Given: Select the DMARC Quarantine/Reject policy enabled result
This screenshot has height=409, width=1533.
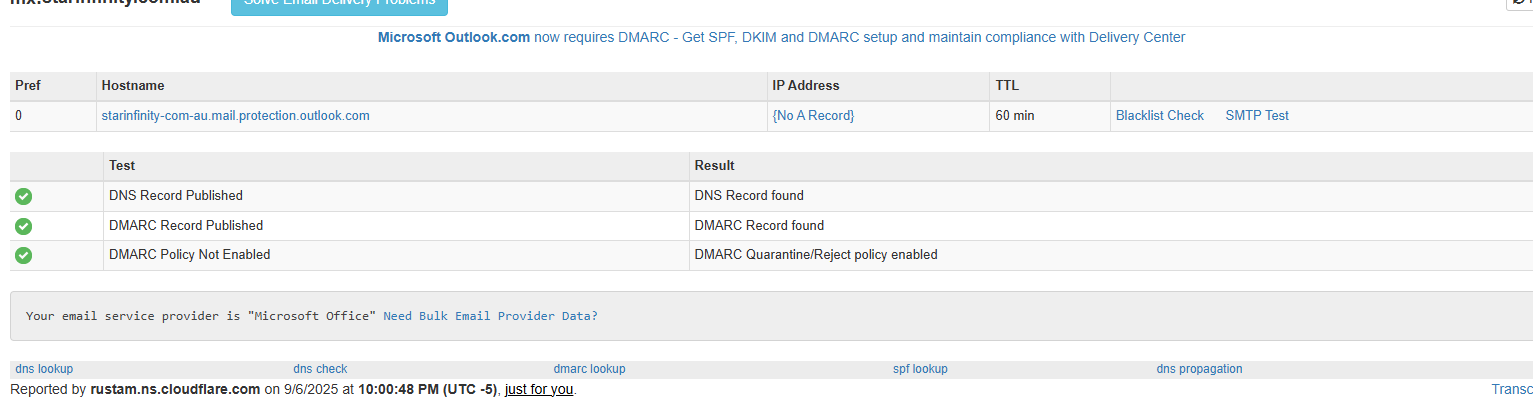Looking at the screenshot, I should tap(816, 255).
